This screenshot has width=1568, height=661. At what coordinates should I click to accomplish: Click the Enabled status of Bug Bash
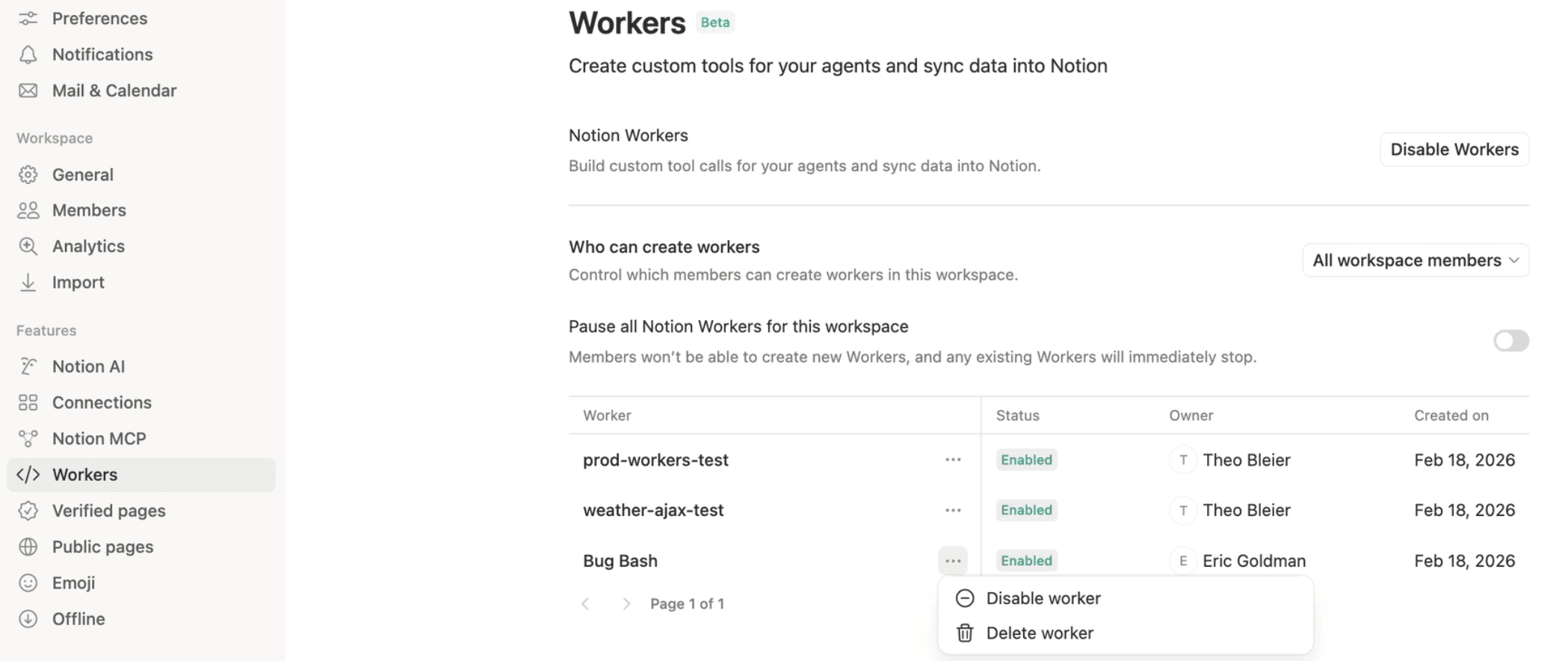click(x=1026, y=561)
